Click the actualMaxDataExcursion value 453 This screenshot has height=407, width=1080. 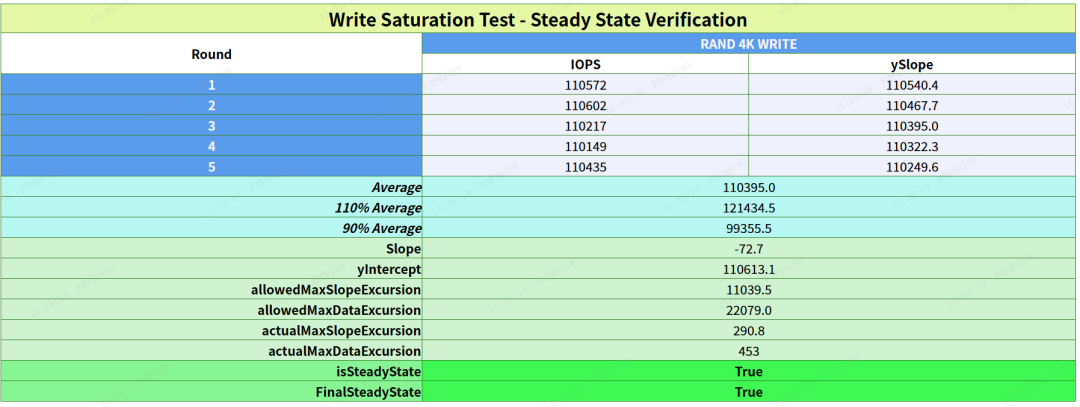(748, 351)
